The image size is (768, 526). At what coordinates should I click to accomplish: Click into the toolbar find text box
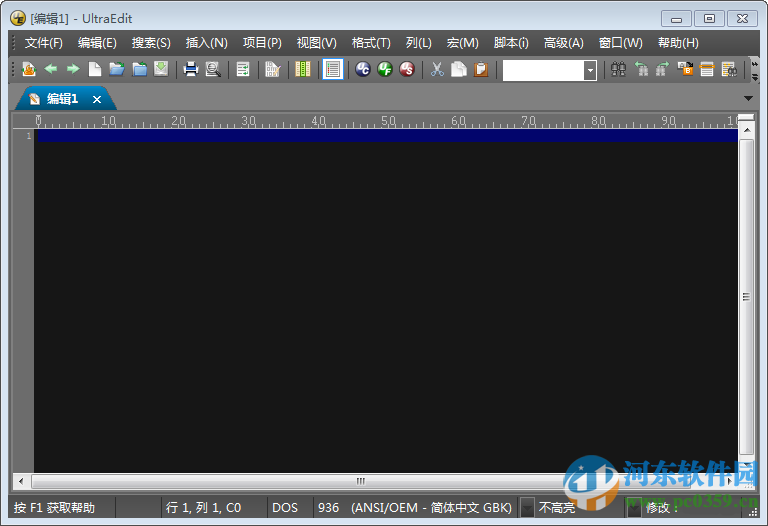coord(543,71)
